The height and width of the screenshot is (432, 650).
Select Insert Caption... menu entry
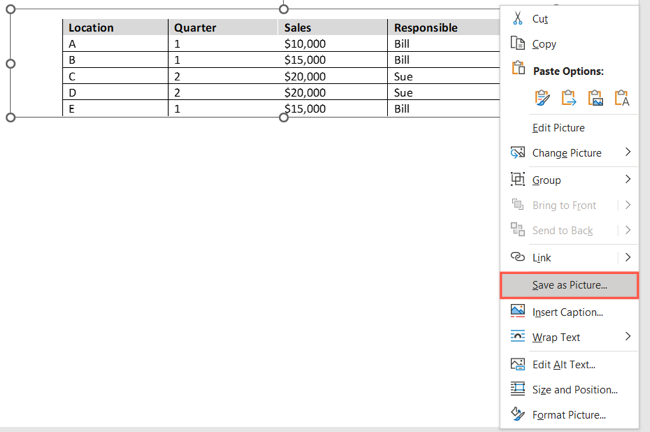567,312
